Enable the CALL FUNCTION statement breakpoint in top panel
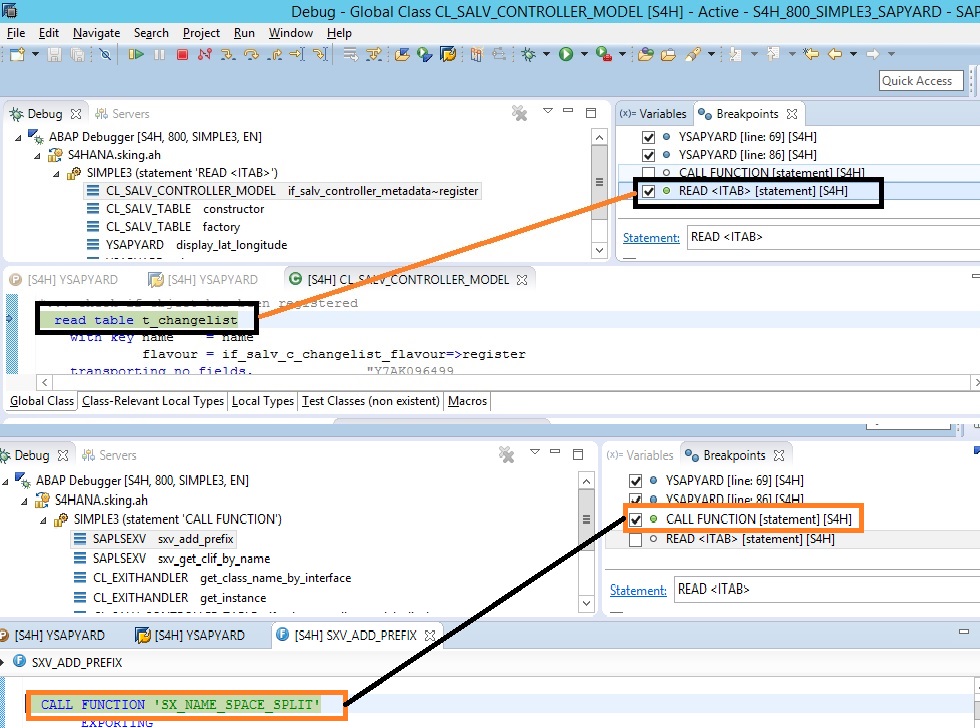The width and height of the screenshot is (980, 728). pyautogui.click(x=648, y=173)
